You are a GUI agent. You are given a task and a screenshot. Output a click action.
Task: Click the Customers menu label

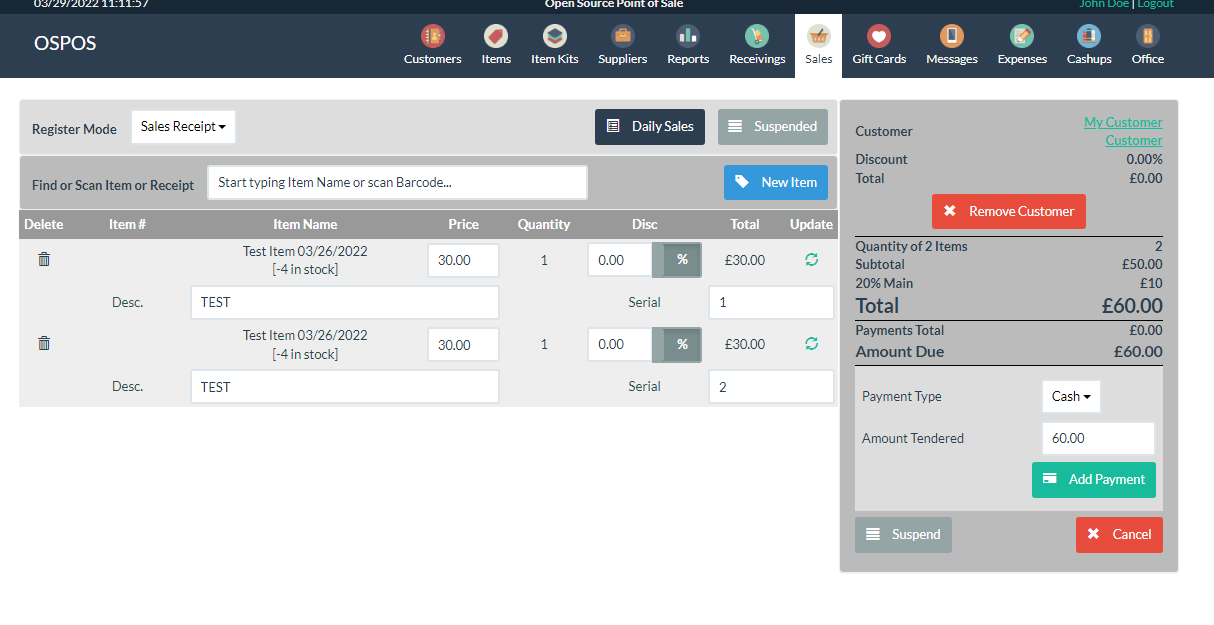coord(433,59)
